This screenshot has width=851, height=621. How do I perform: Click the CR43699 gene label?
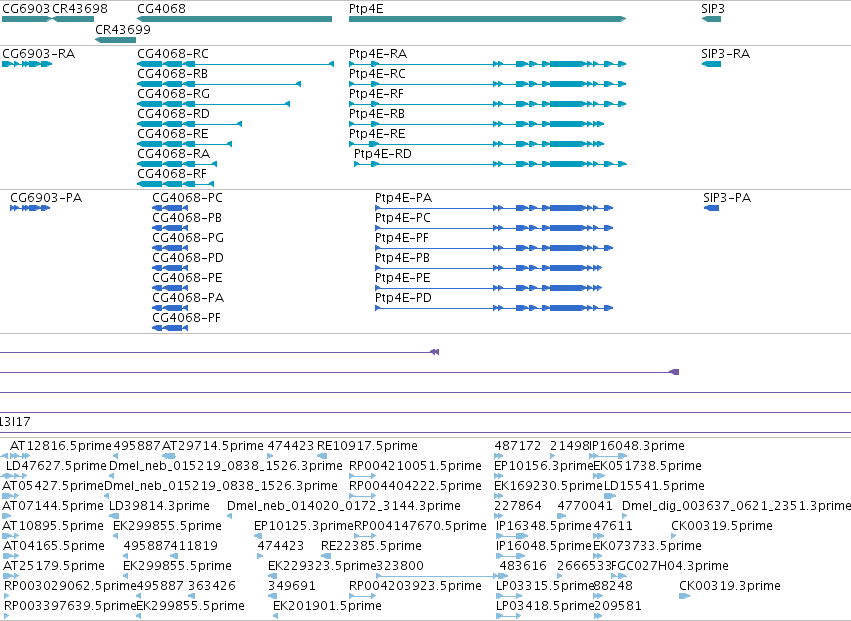(123, 29)
